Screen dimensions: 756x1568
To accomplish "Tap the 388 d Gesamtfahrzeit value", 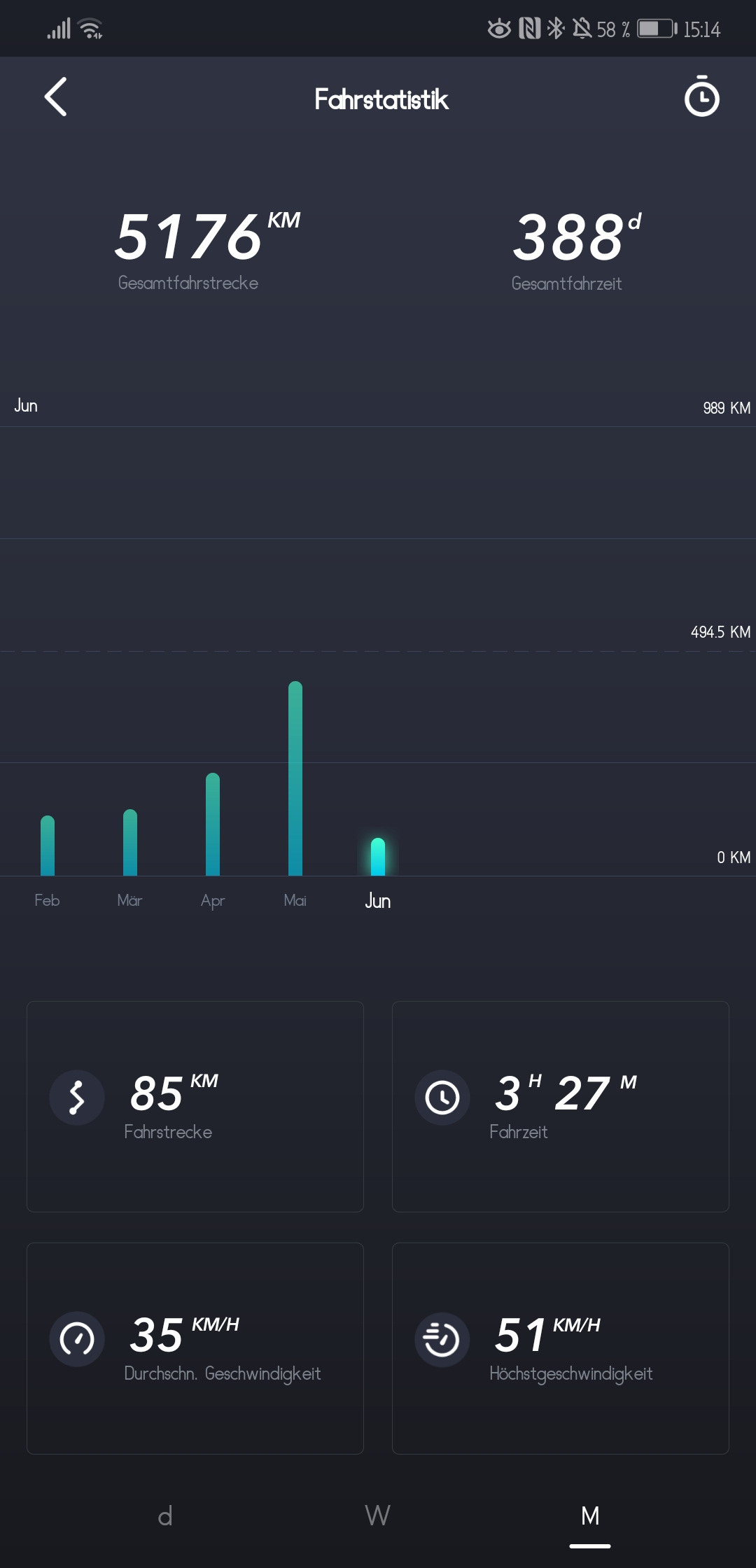I will click(568, 238).
